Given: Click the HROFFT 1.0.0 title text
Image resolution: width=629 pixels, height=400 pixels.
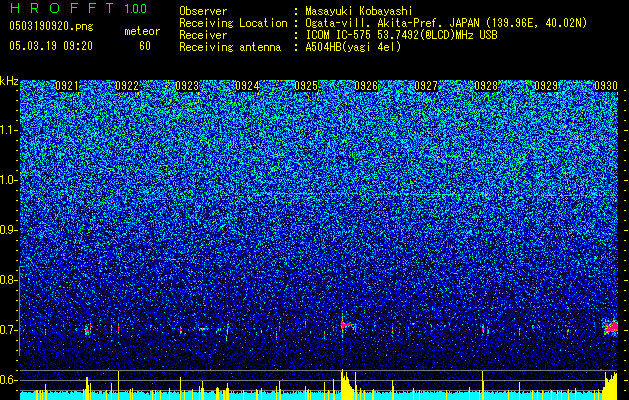Looking at the screenshot, I should [78, 8].
